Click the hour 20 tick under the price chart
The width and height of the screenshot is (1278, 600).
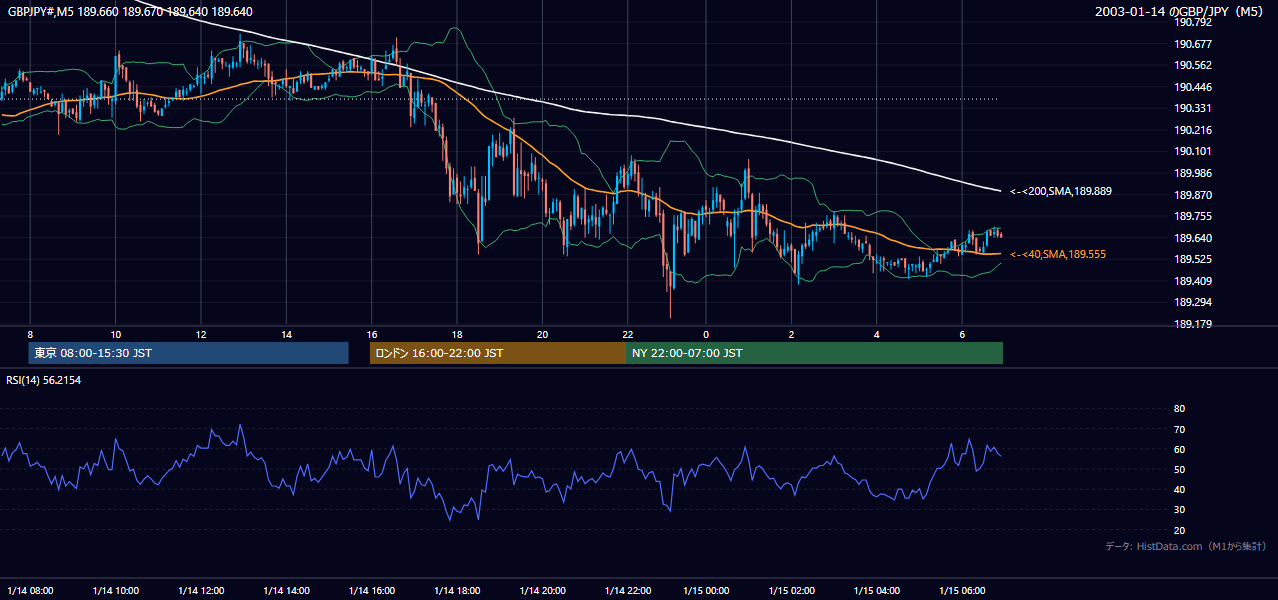(x=542, y=334)
